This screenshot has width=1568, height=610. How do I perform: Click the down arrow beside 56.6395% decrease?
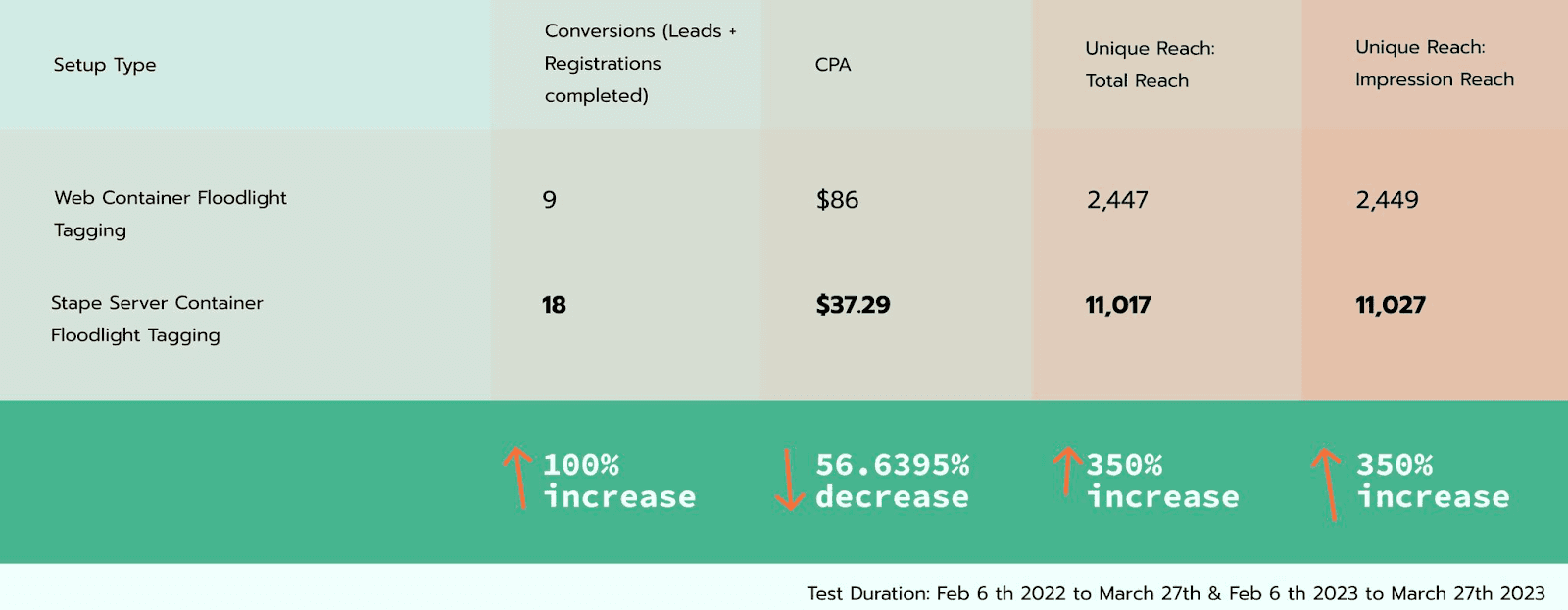789,481
